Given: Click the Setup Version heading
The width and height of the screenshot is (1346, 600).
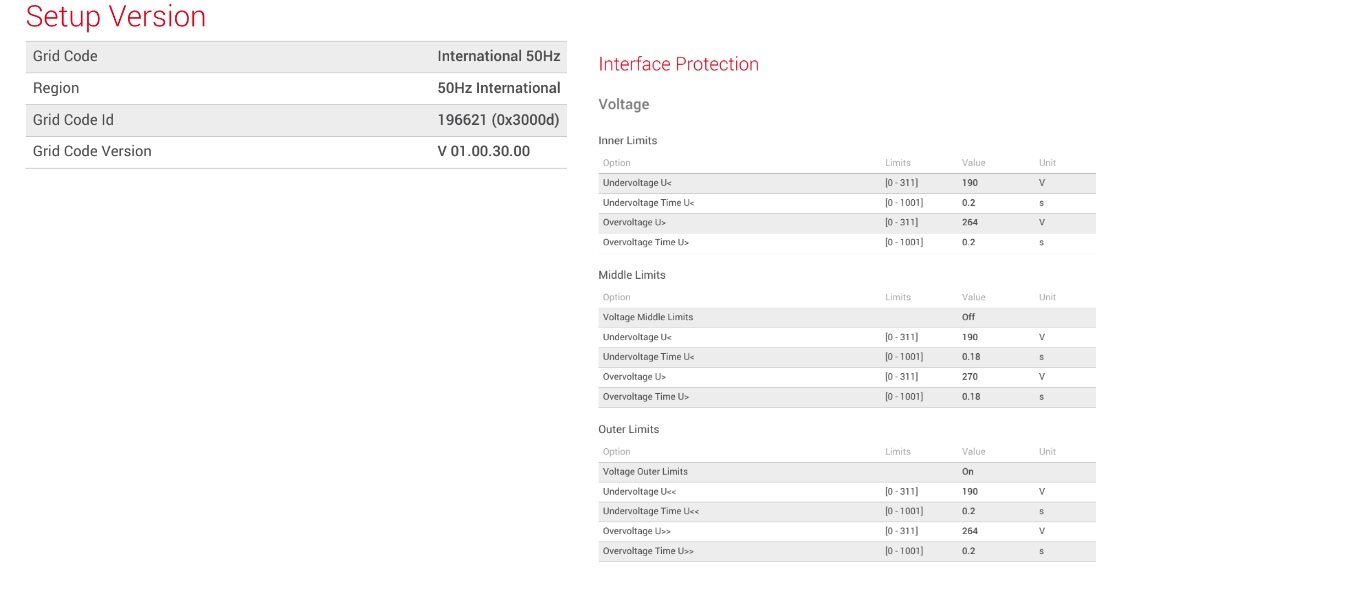Looking at the screenshot, I should click(x=116, y=17).
